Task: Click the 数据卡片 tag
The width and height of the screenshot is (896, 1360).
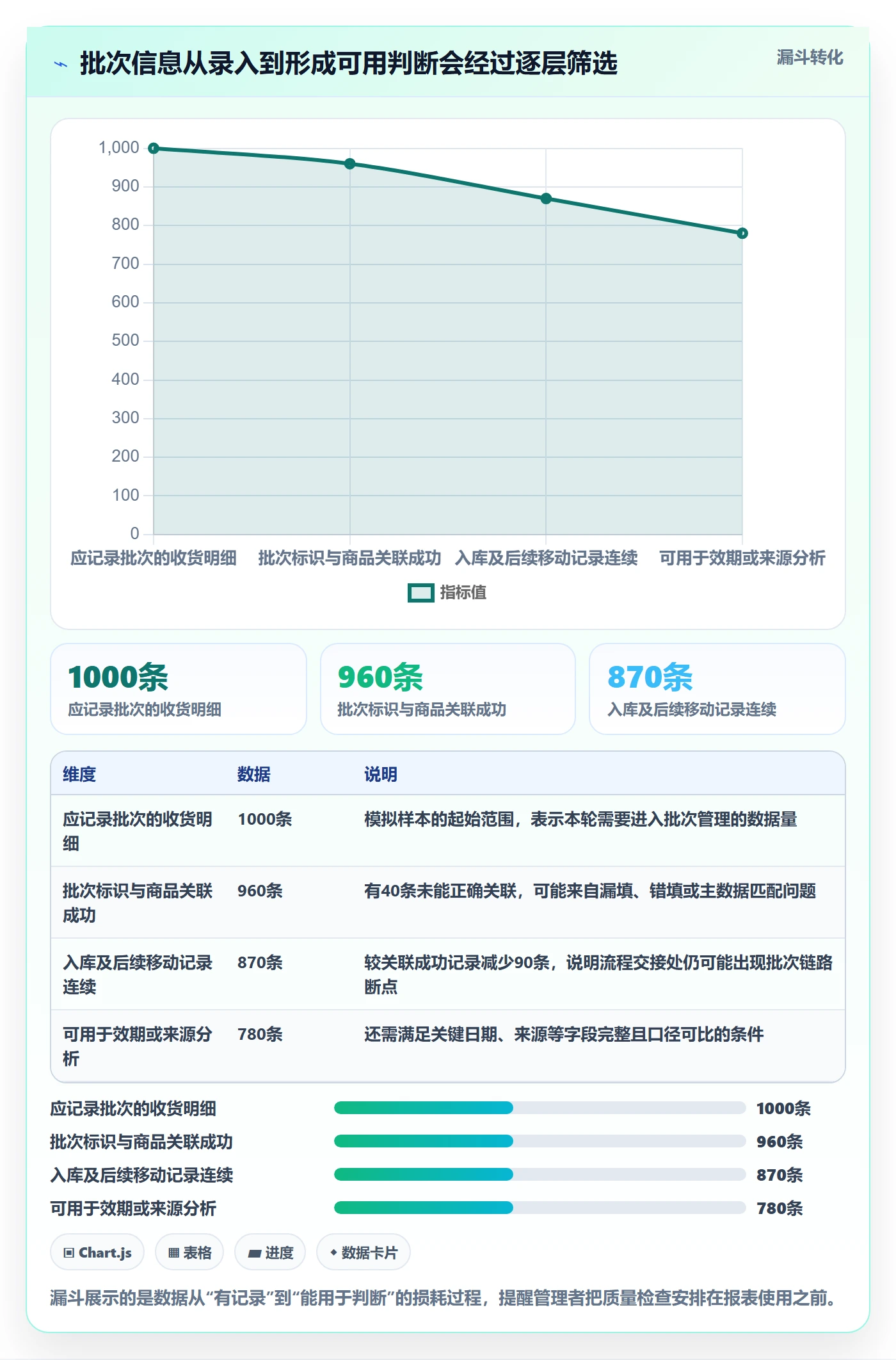Action: coord(364,1252)
